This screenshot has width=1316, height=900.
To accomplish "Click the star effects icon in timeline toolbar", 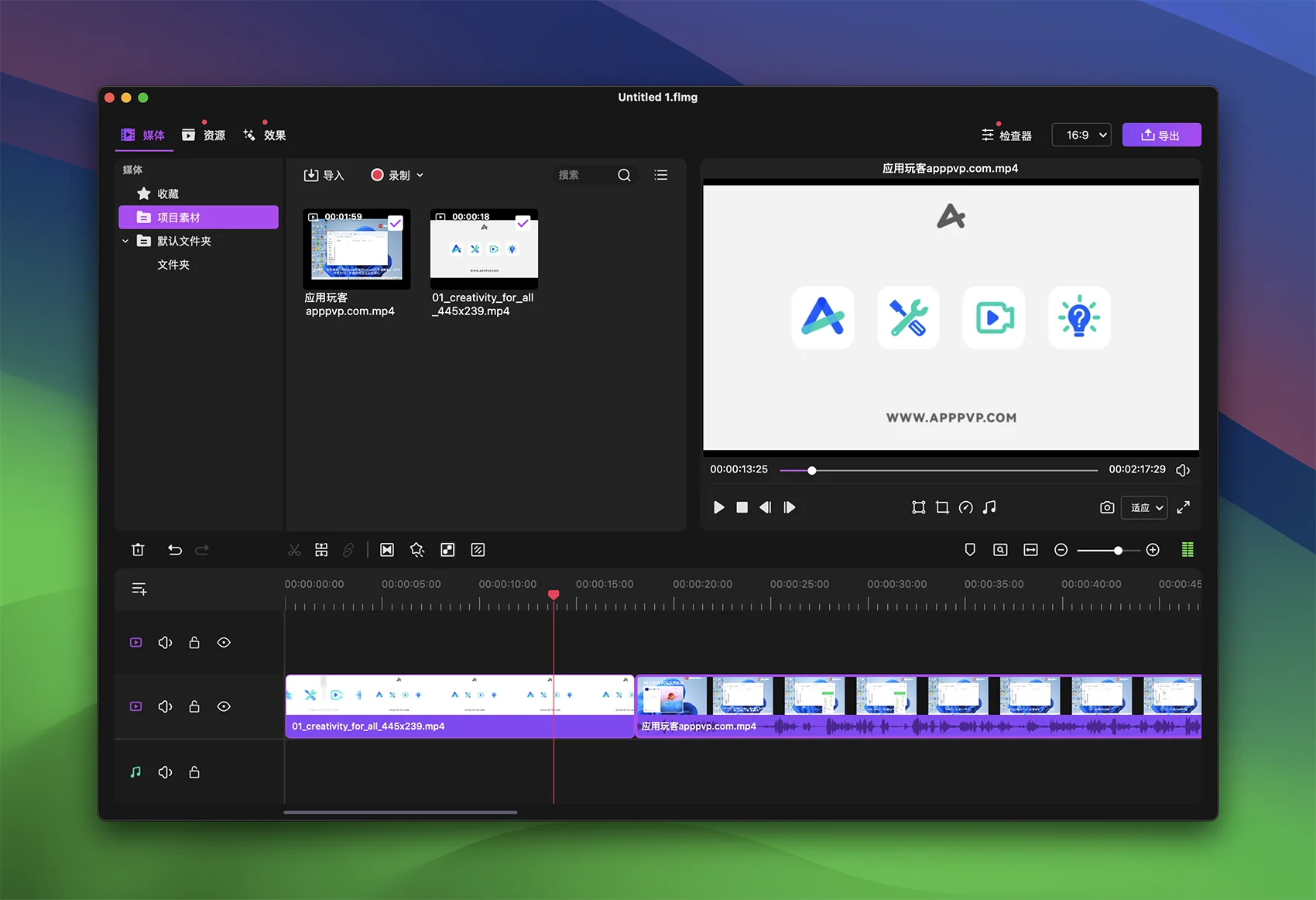I will 417,550.
